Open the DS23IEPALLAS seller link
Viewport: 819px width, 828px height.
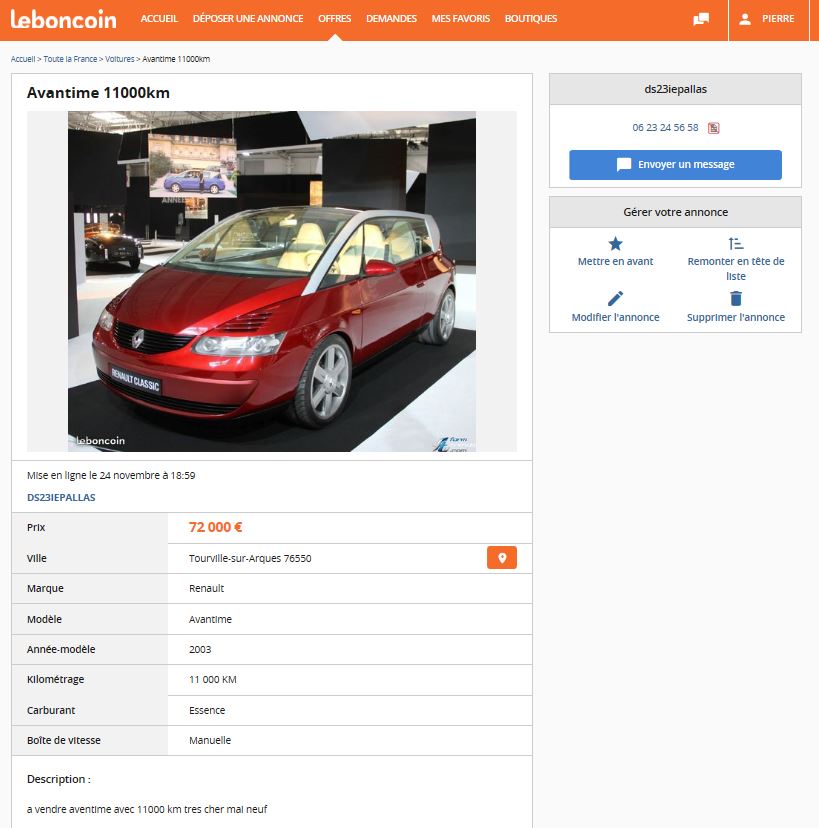61,497
